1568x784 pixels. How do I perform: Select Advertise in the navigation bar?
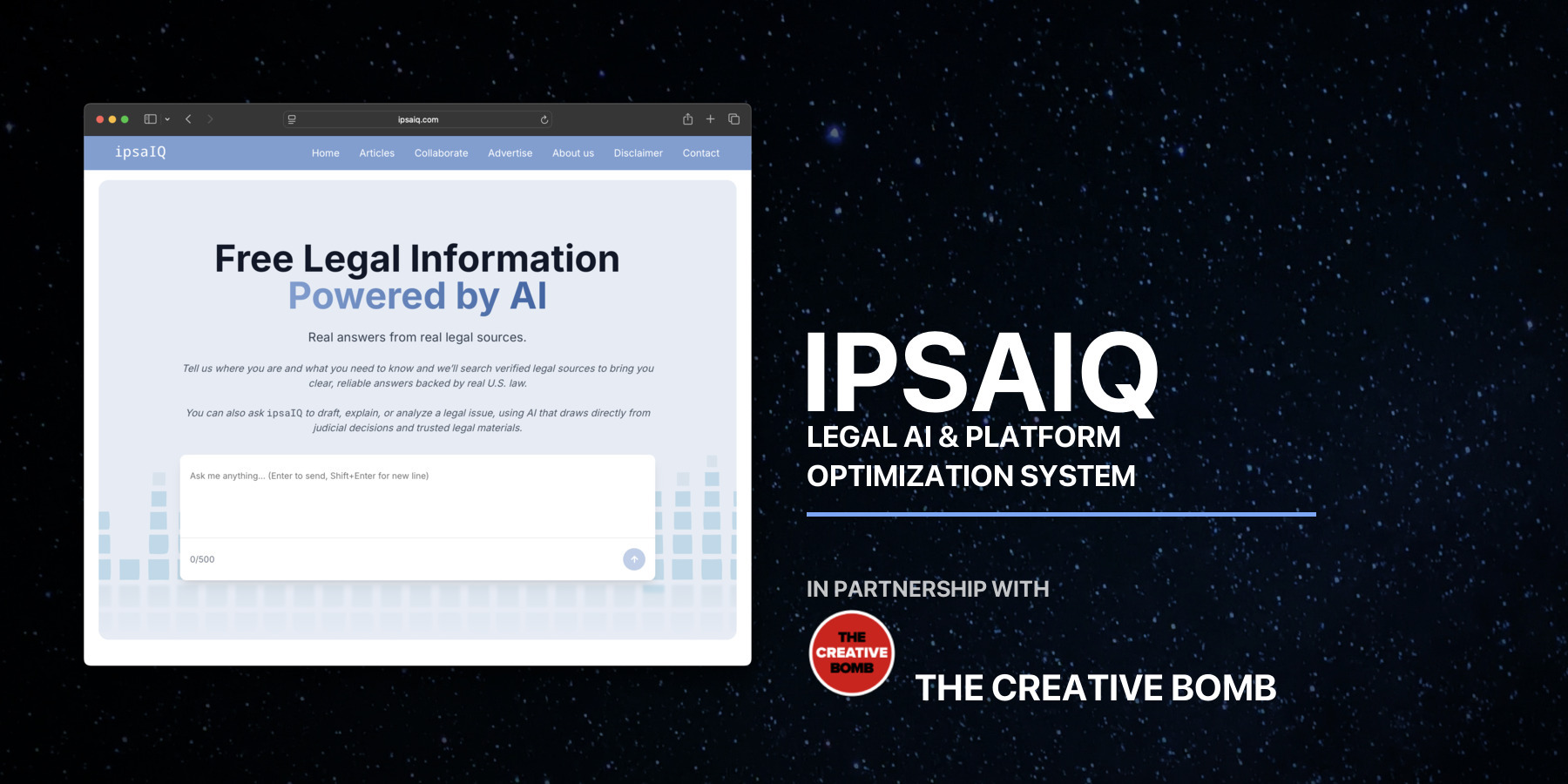(x=510, y=153)
